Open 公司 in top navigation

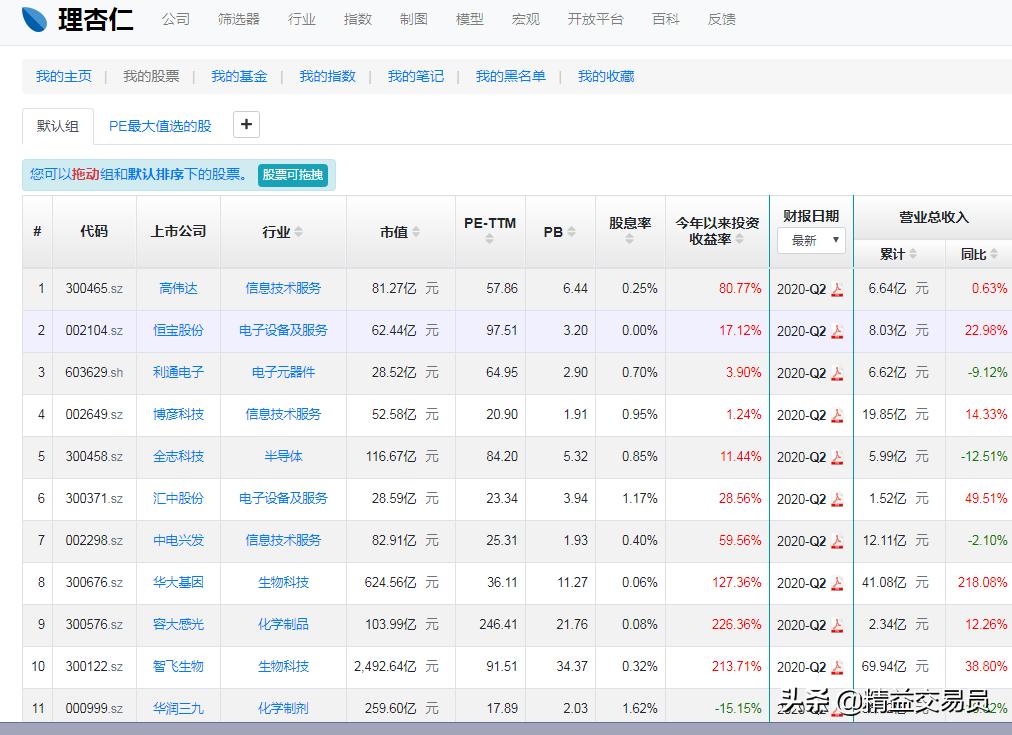click(x=176, y=19)
